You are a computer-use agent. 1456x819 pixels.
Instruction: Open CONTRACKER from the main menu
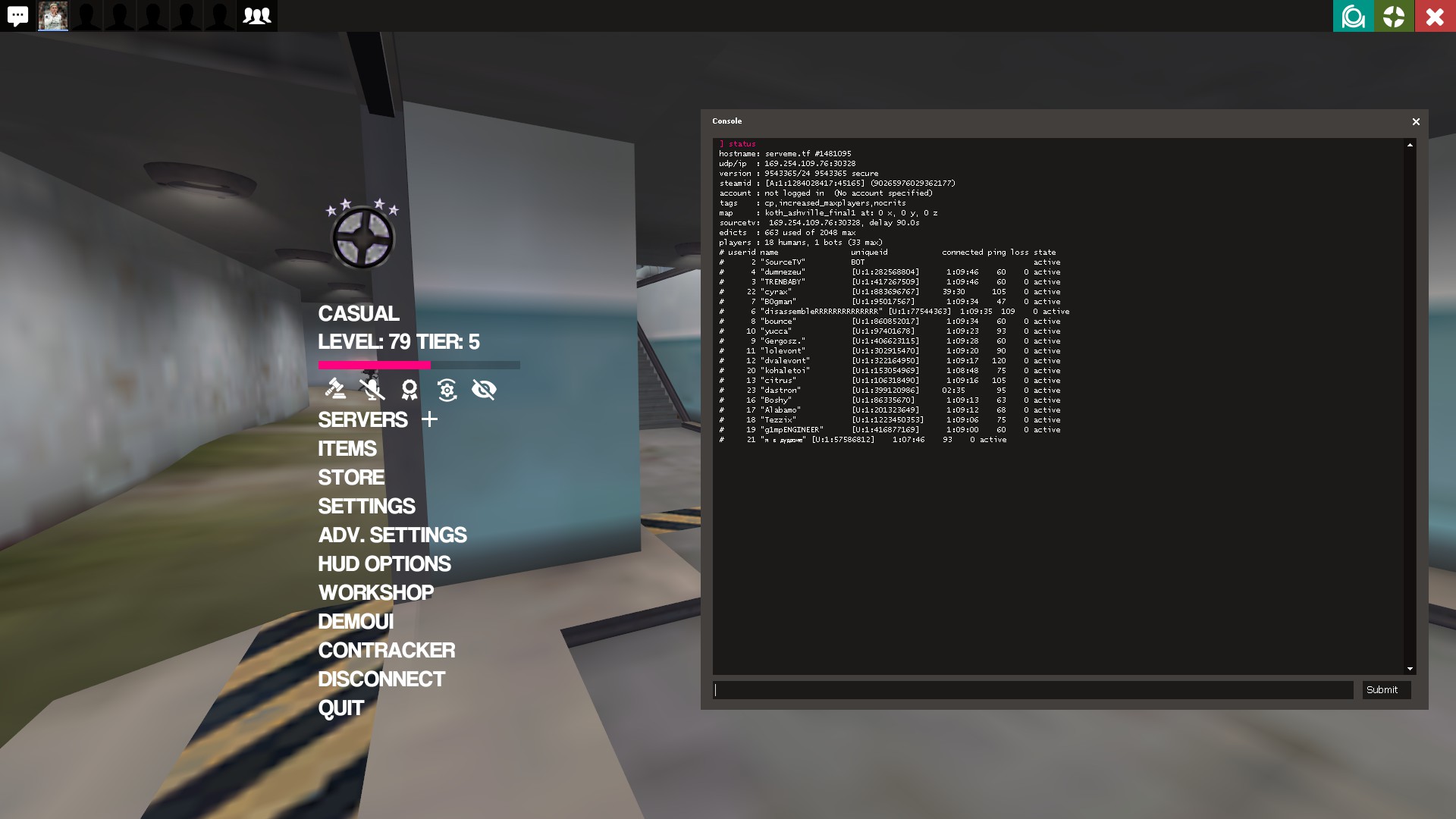point(387,650)
